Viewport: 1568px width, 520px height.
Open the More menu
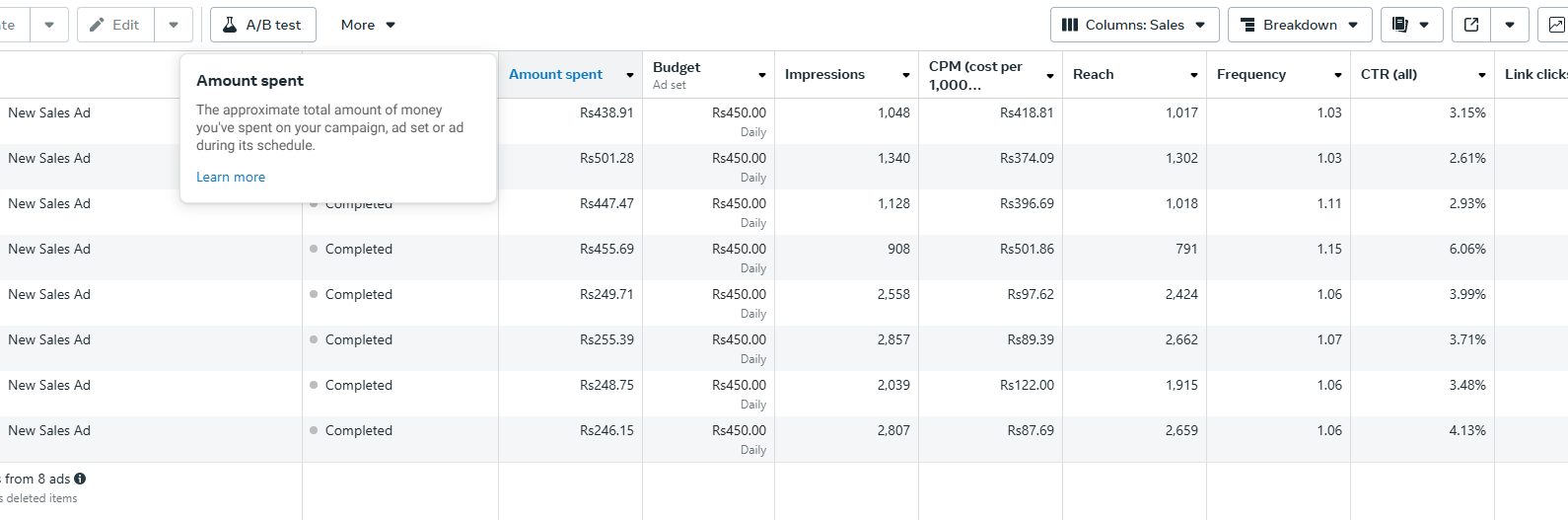pyautogui.click(x=367, y=25)
